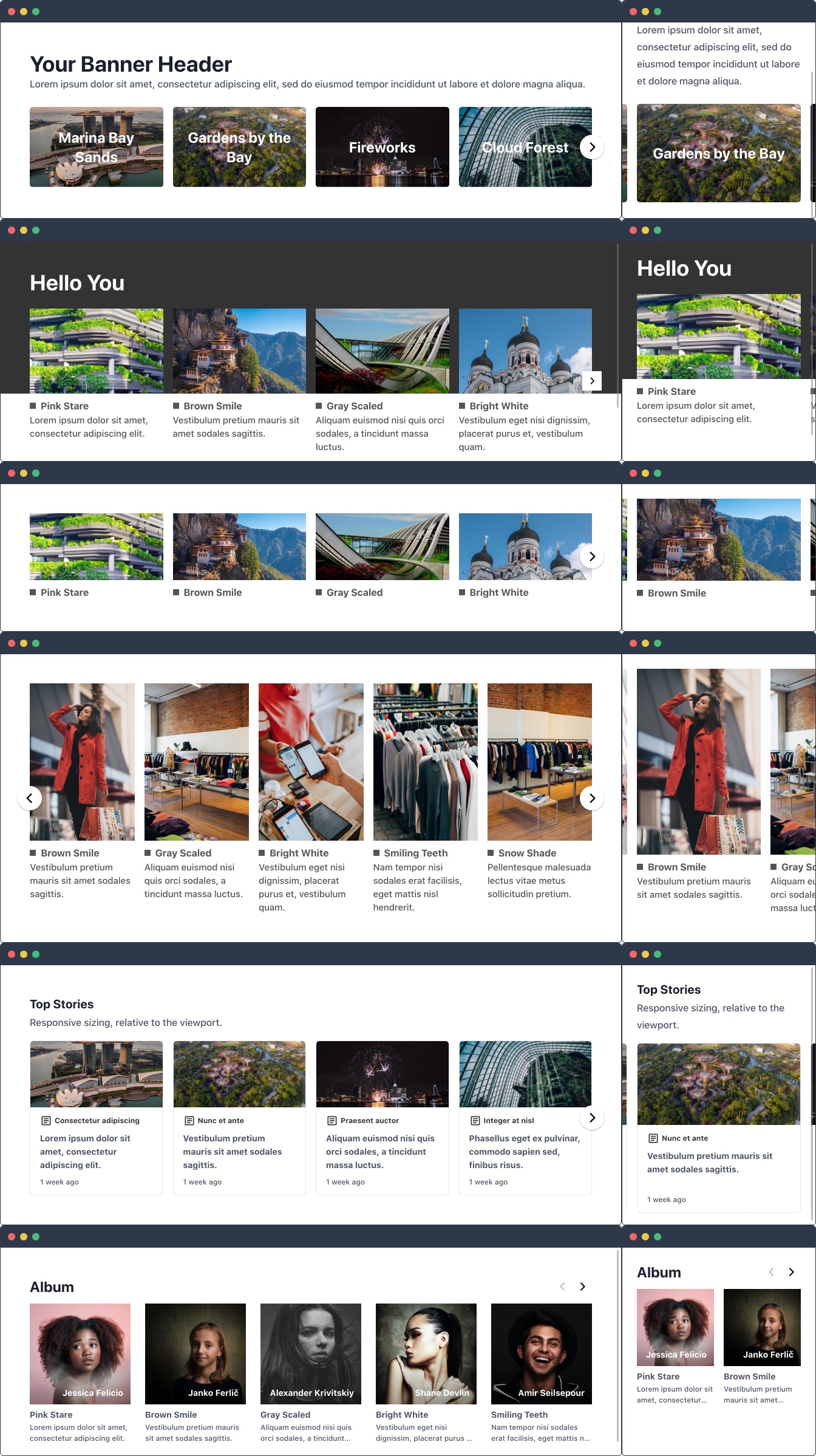The width and height of the screenshot is (816, 1456).
Task: Click previous chevron in narrow Album header
Action: pos(772,1272)
